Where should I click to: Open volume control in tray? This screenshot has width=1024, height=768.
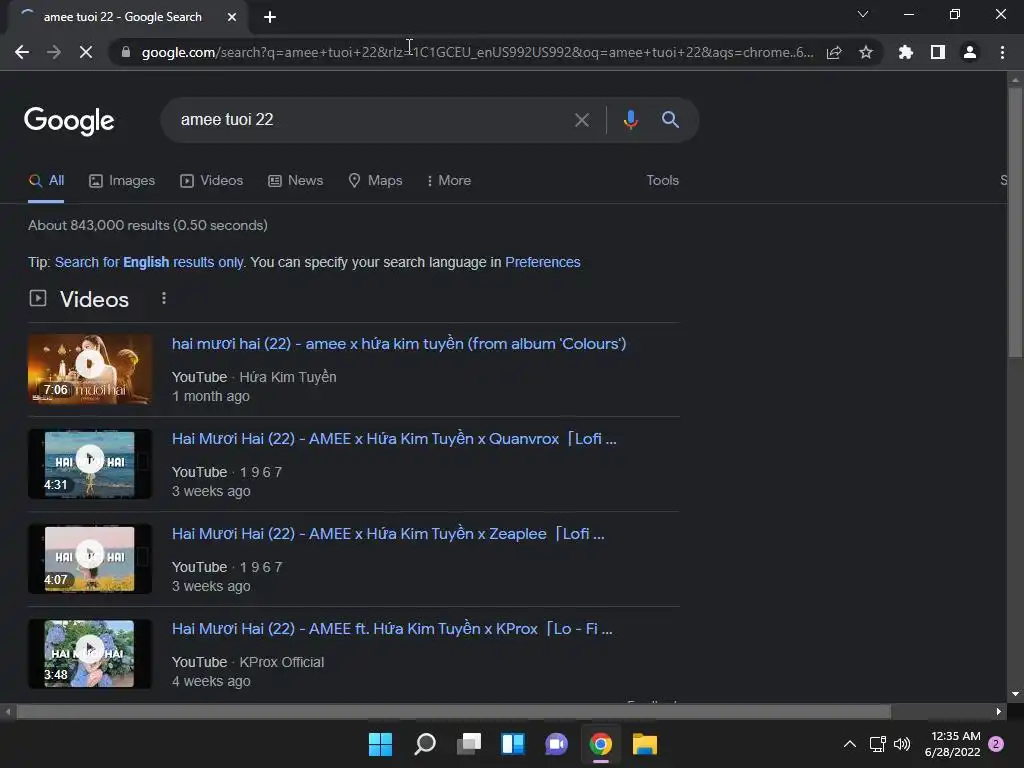902,744
